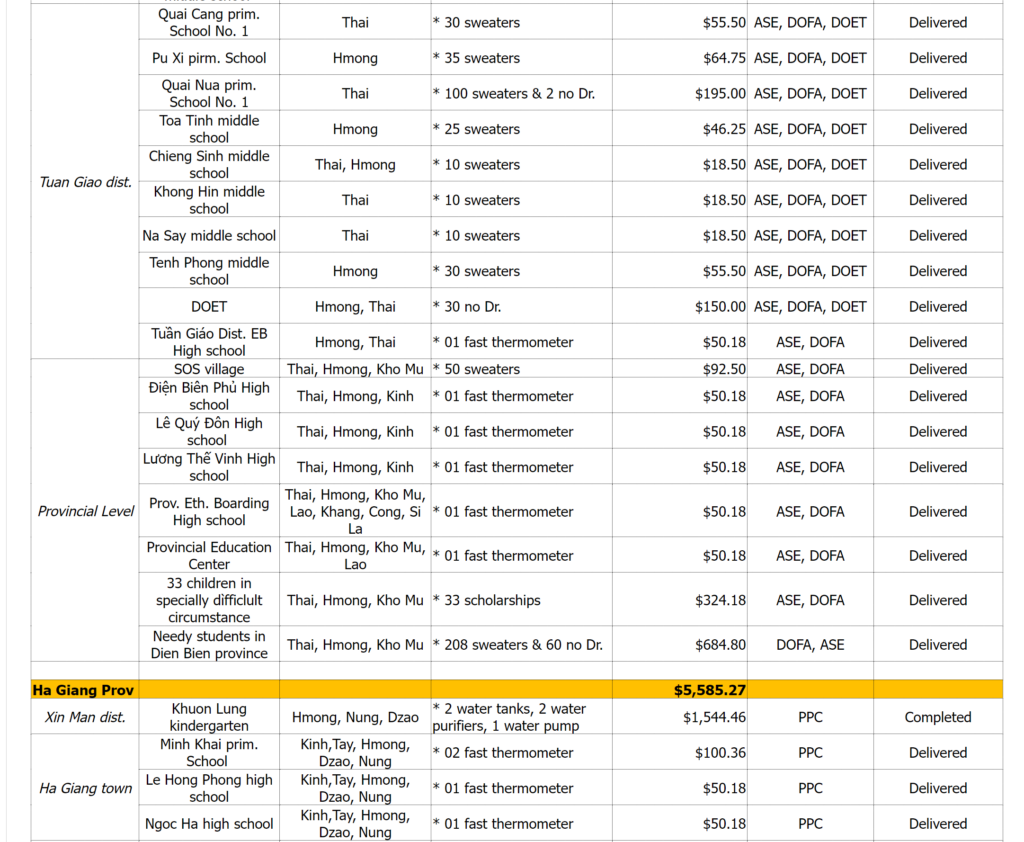The width and height of the screenshot is (1024, 842).
Task: Click the $150.00 amount cell
Action: 680,306
